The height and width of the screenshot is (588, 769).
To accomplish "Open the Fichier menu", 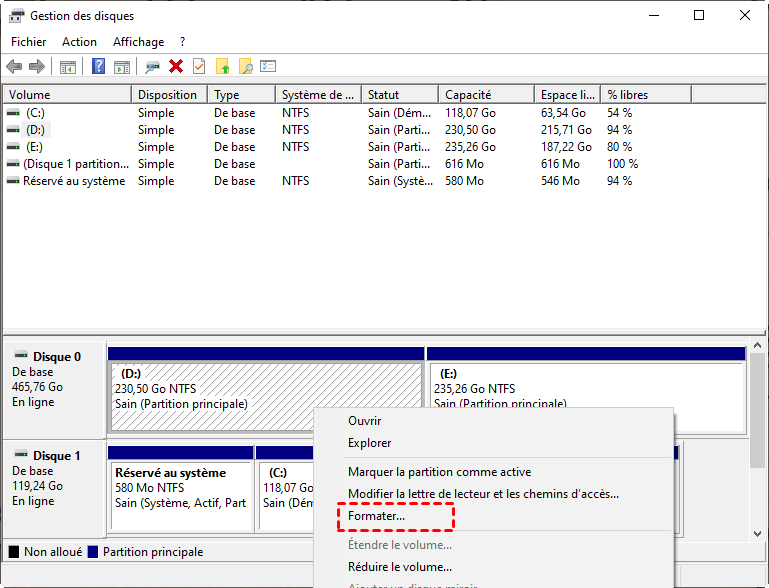I will point(28,42).
